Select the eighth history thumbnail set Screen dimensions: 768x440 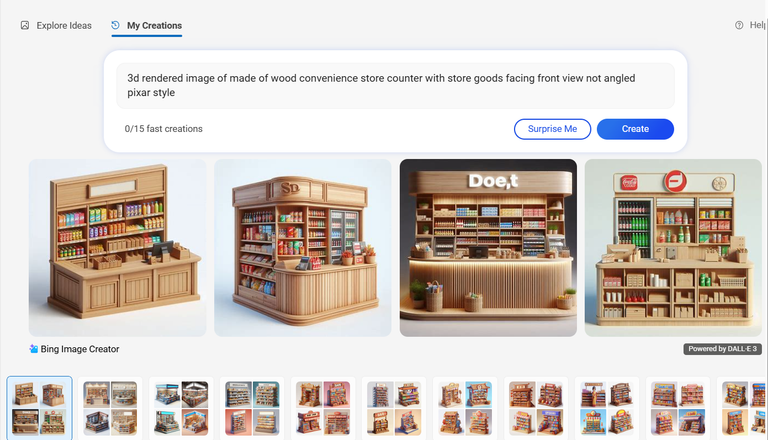click(x=536, y=409)
